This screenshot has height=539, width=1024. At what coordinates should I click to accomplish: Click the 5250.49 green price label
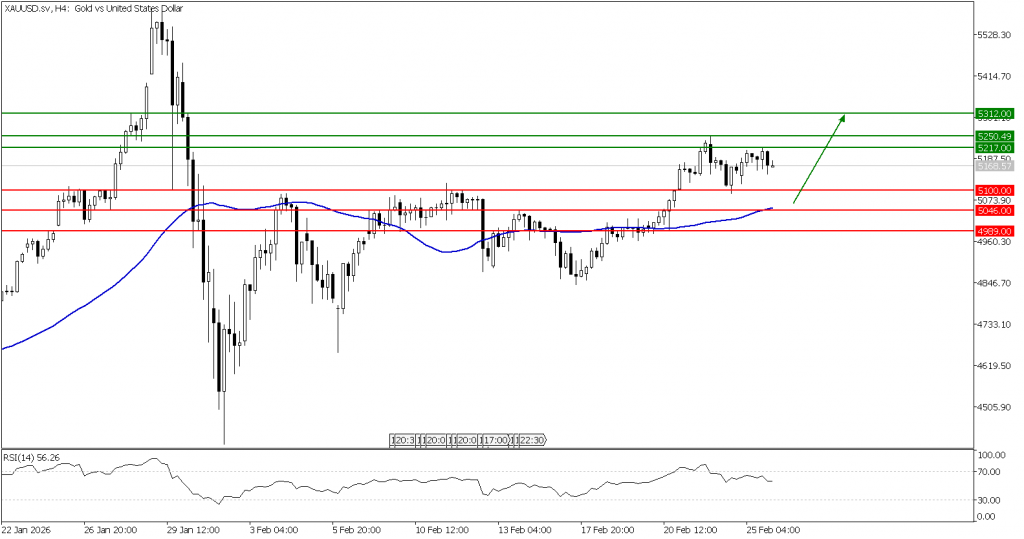click(994, 136)
